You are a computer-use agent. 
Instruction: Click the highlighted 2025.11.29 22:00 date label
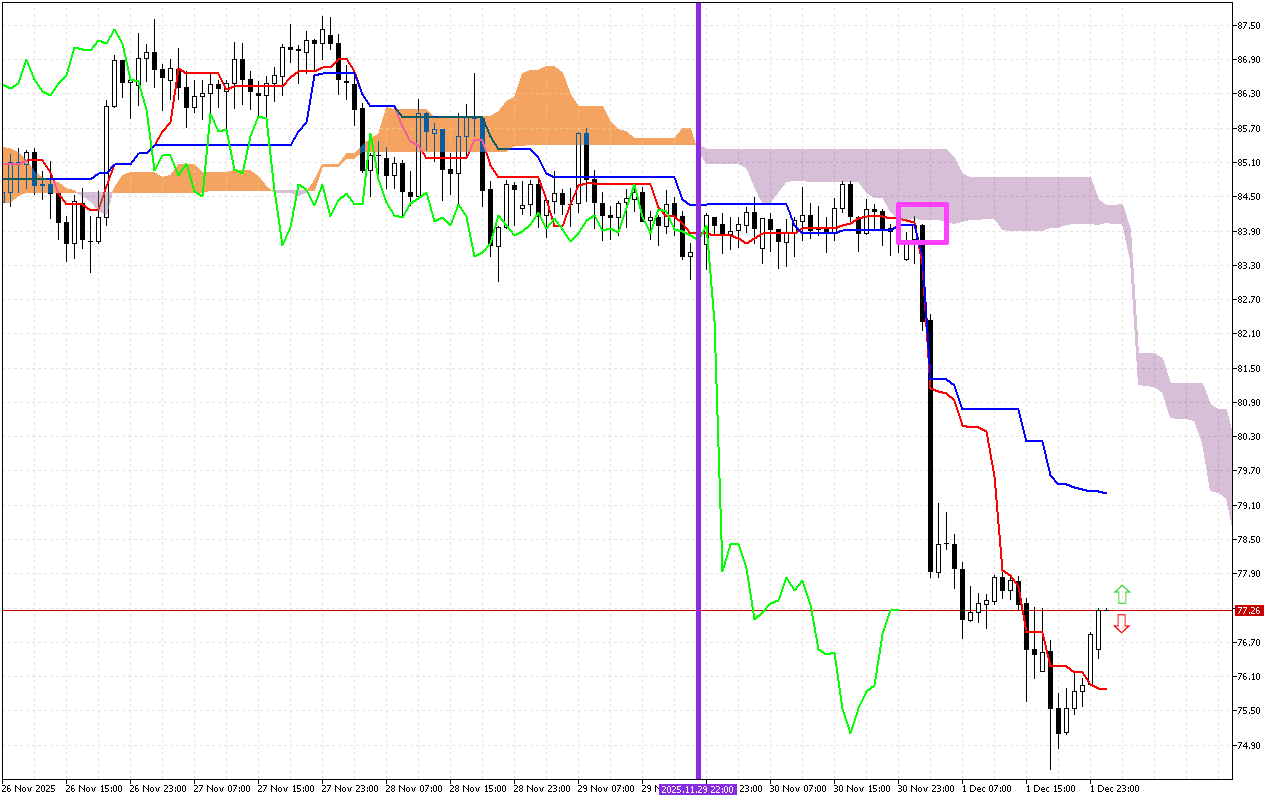698,789
